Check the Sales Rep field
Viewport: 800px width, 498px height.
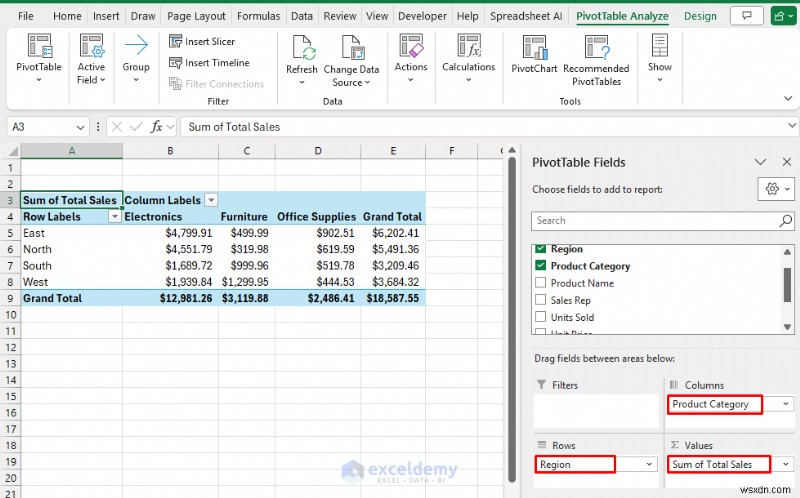[541, 300]
